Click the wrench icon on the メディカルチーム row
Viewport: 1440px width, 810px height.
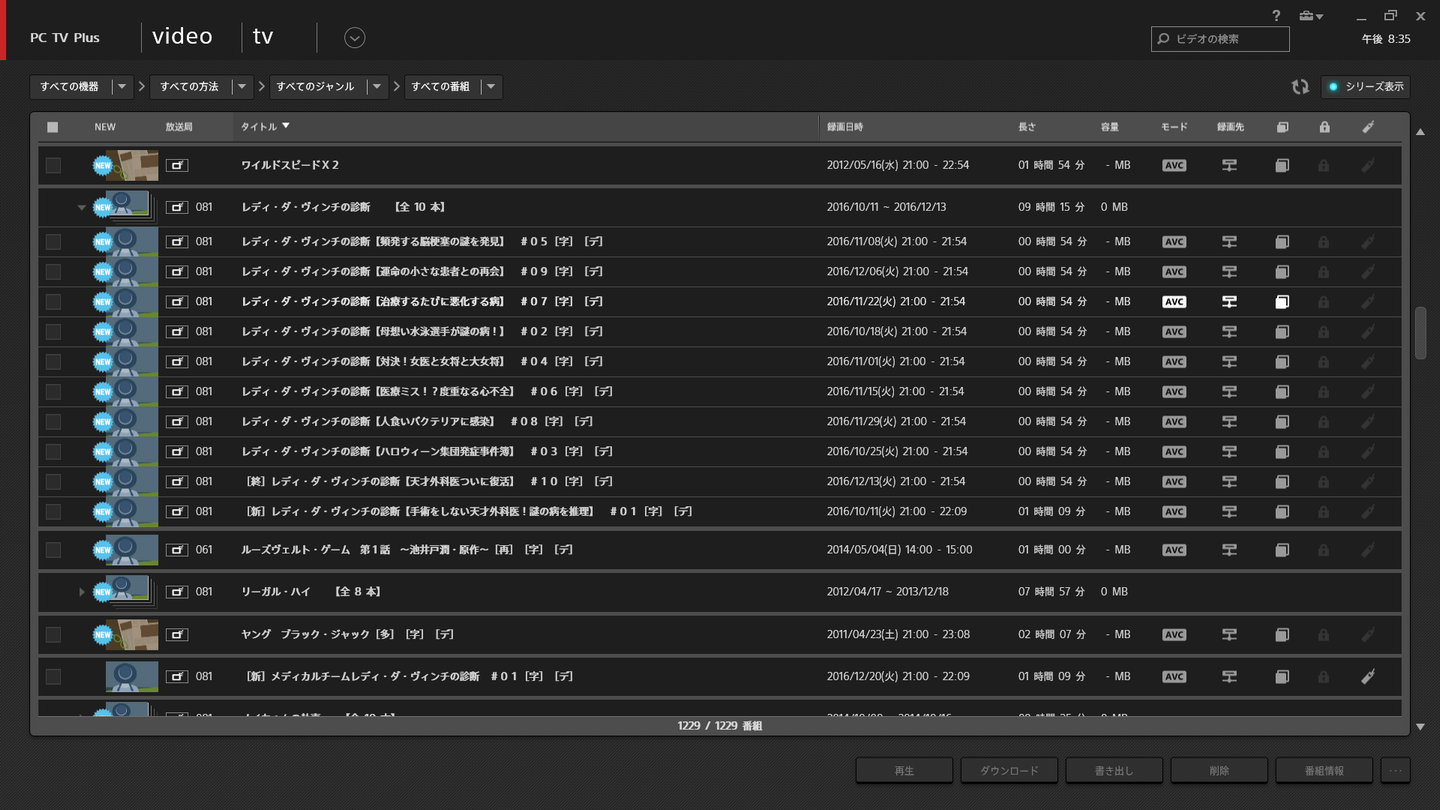[1368, 677]
